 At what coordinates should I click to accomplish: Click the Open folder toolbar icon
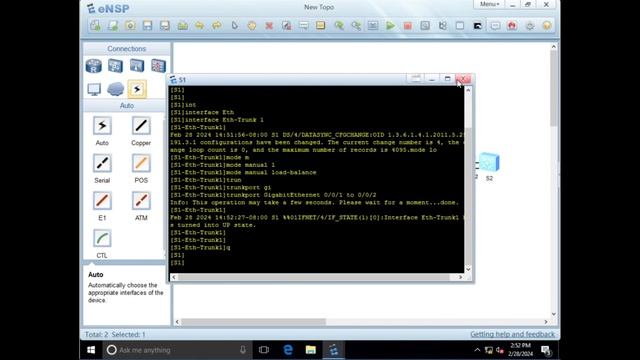click(182, 25)
